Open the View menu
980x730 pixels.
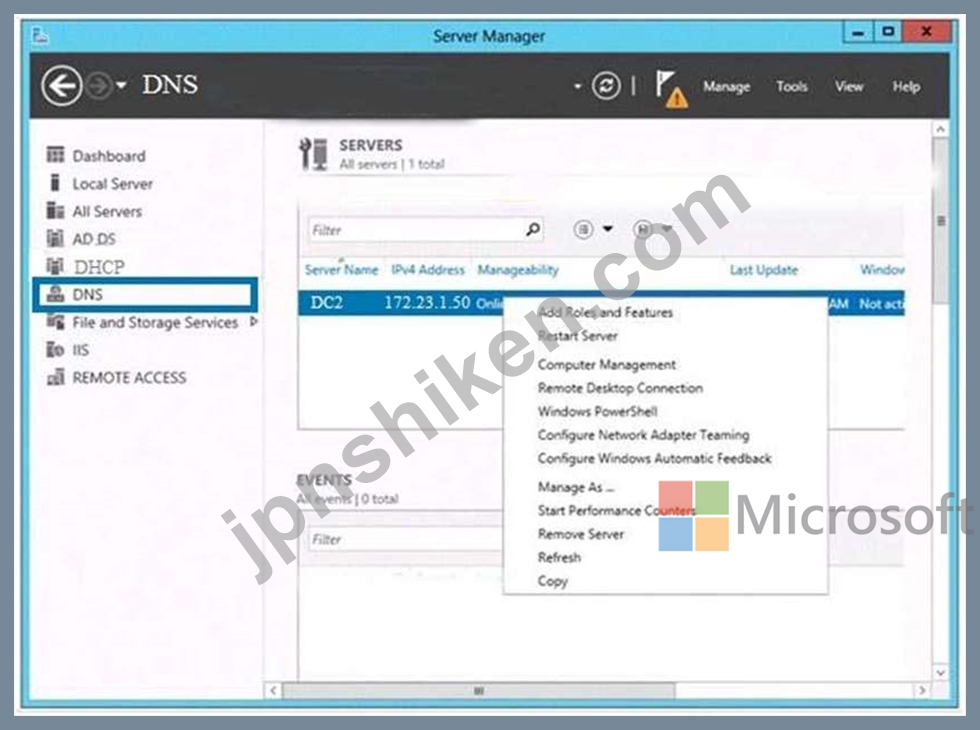pos(849,86)
